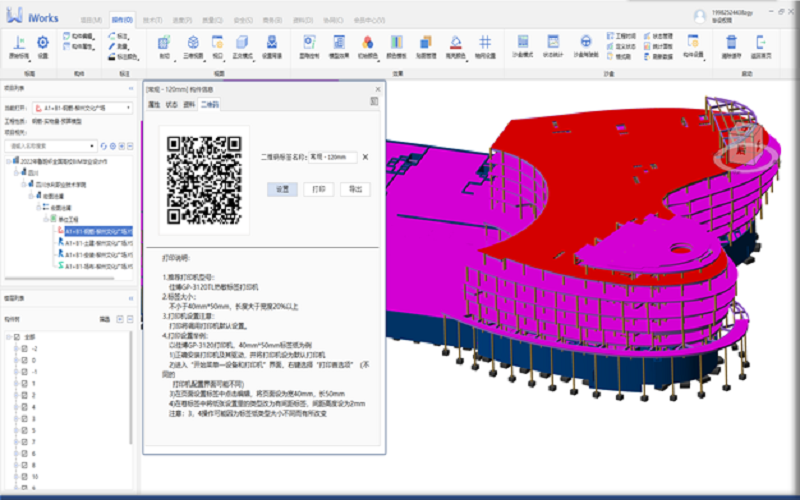Click the QR label name input field

[x=333, y=157]
